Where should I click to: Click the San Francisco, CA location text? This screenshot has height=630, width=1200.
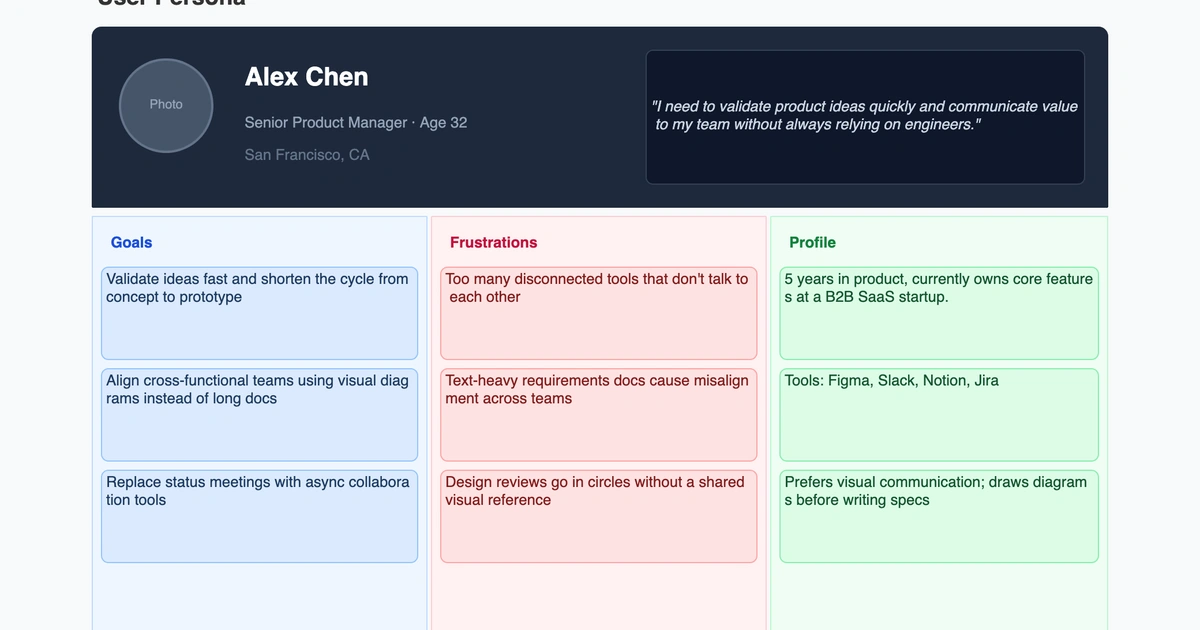[307, 155]
